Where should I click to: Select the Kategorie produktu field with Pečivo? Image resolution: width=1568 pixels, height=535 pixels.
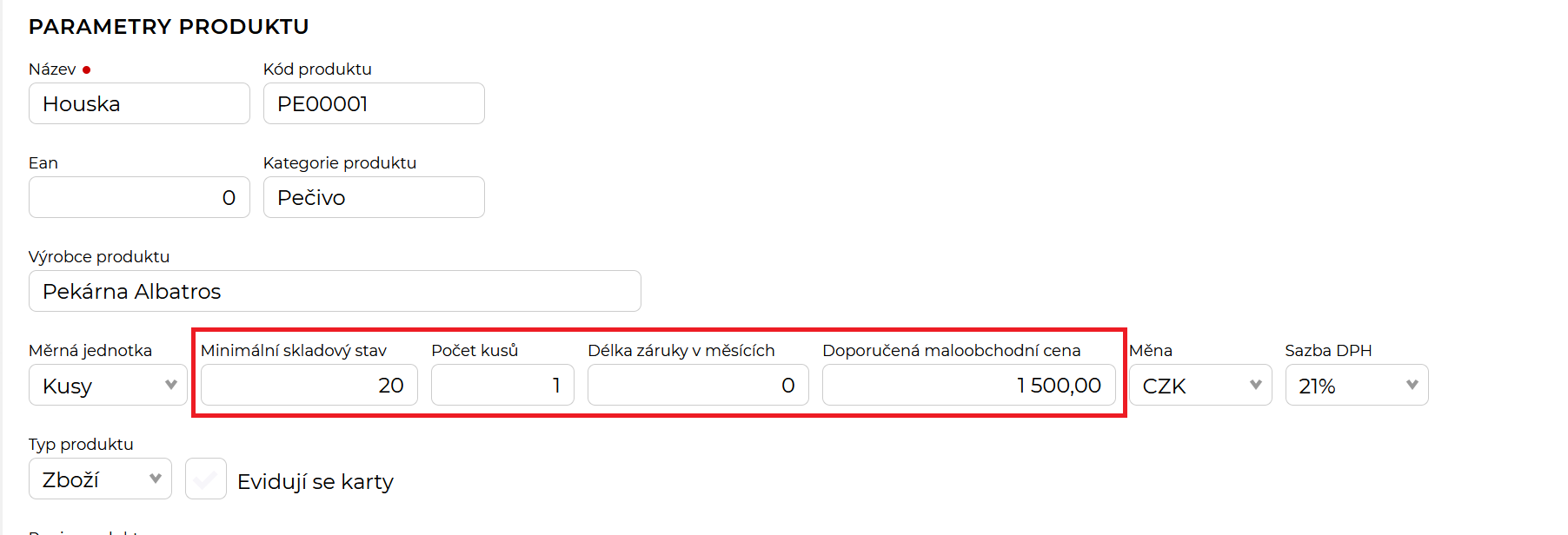[374, 198]
